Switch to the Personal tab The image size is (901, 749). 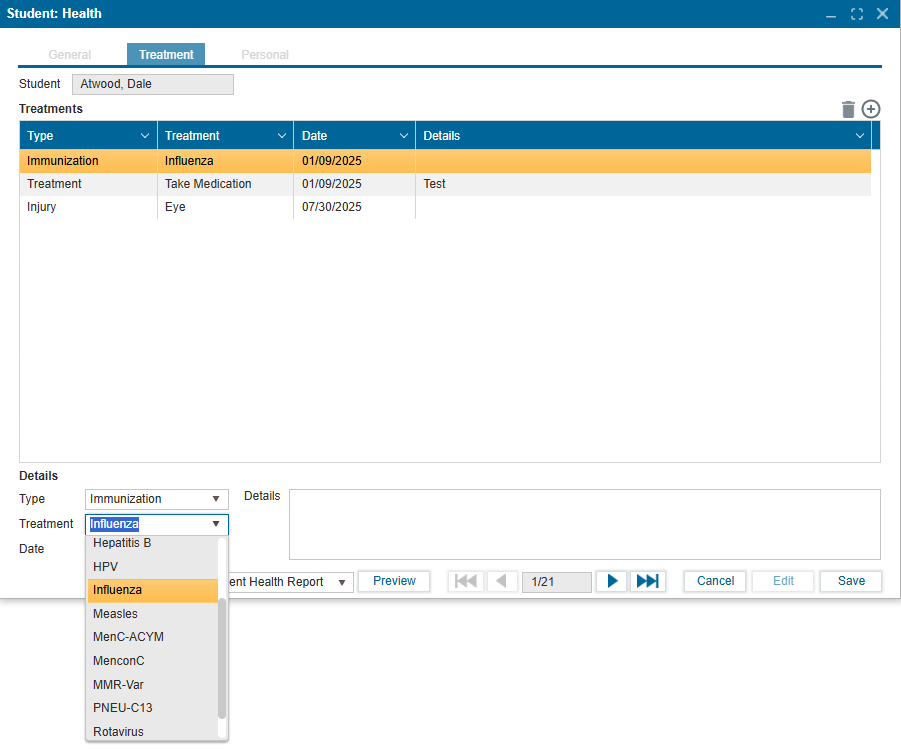point(265,55)
